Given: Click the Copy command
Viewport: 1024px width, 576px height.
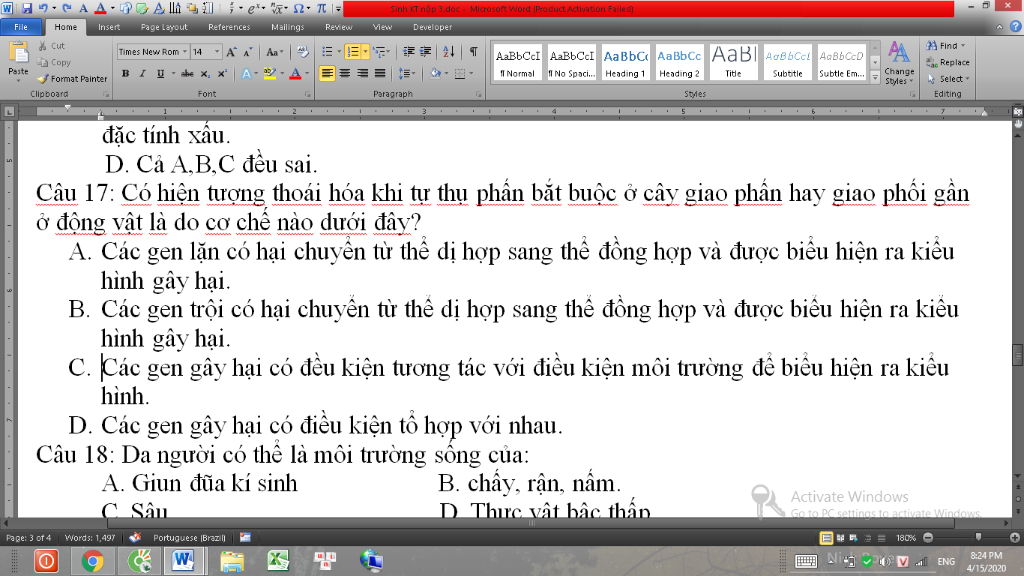Looking at the screenshot, I should point(54,62).
